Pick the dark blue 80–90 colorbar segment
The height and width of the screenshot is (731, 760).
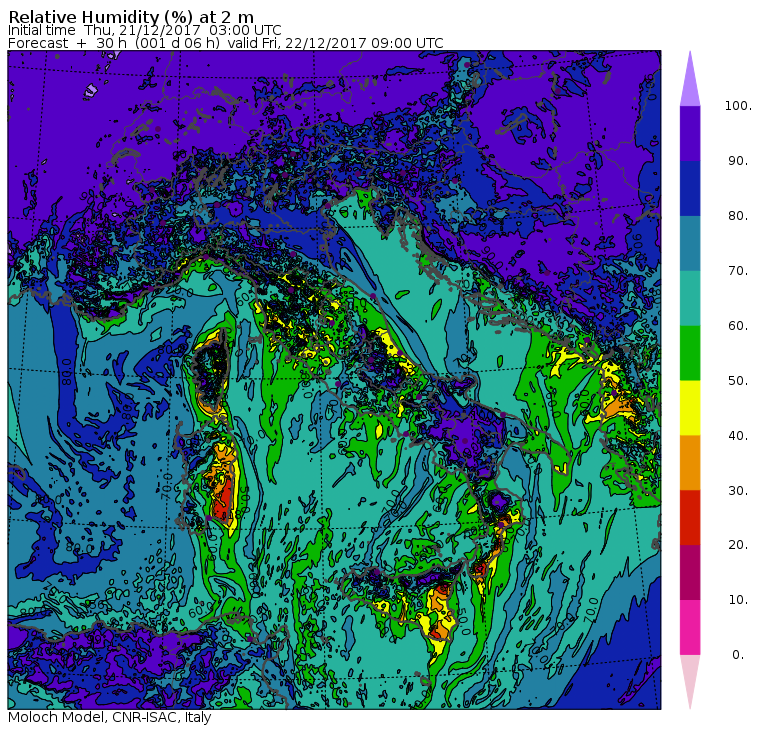click(690, 189)
